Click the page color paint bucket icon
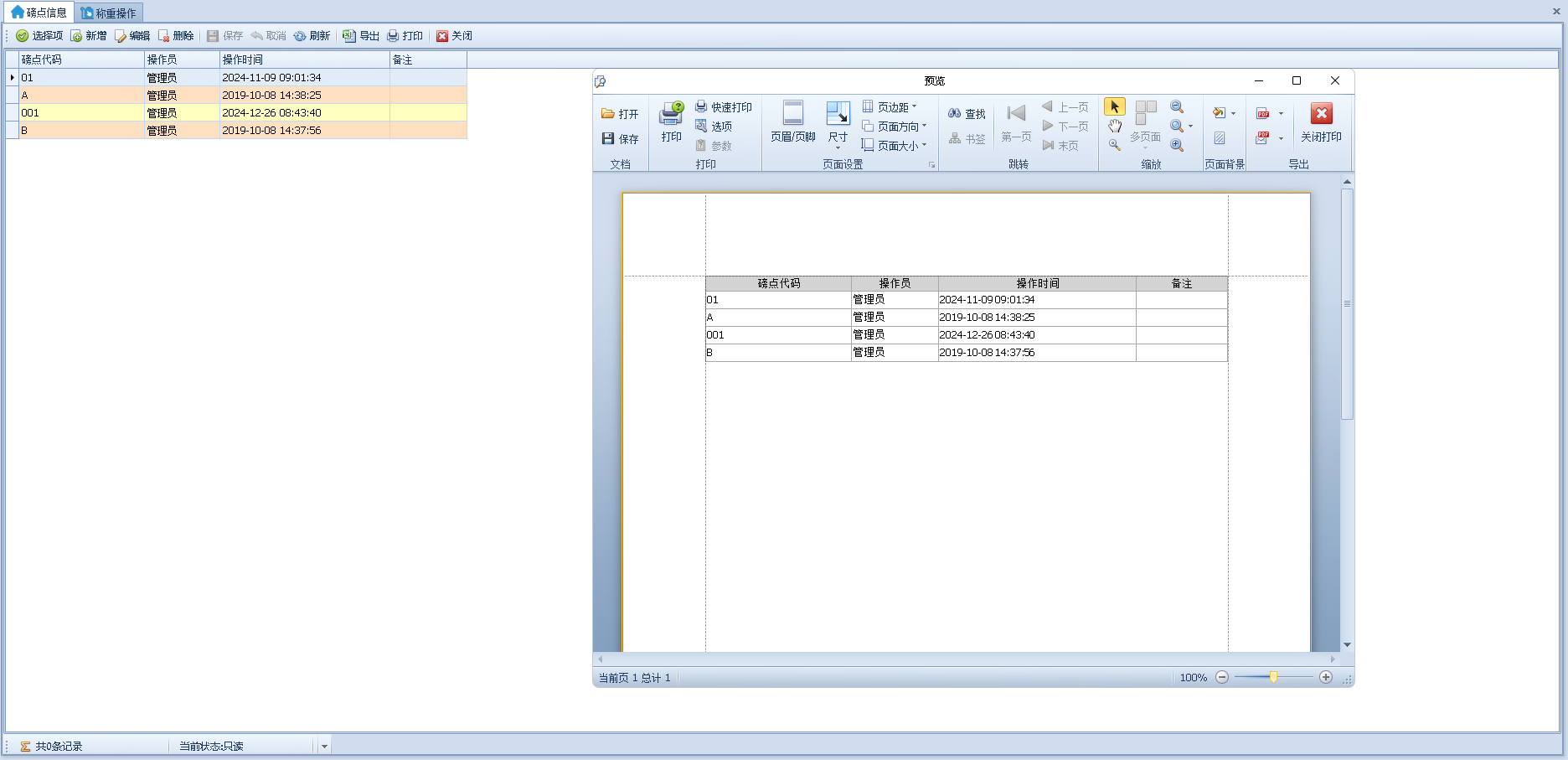Viewport: 1568px width, 760px height. [1219, 113]
